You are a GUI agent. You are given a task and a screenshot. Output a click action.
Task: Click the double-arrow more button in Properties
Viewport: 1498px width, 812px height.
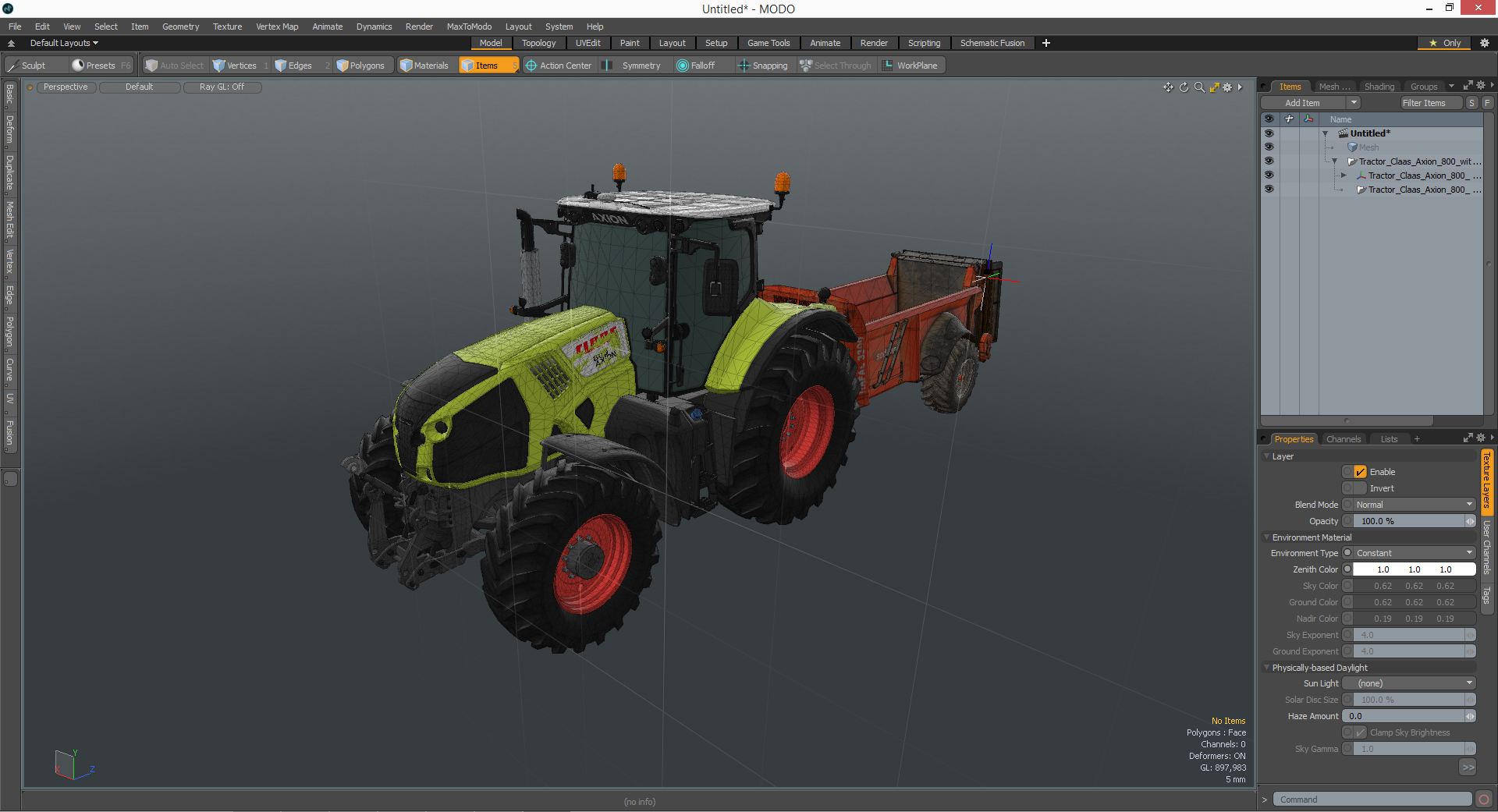[1468, 768]
